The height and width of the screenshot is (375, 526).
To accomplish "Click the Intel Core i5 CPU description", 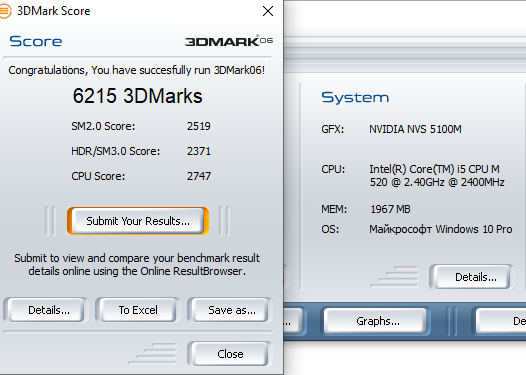I will tap(437, 175).
